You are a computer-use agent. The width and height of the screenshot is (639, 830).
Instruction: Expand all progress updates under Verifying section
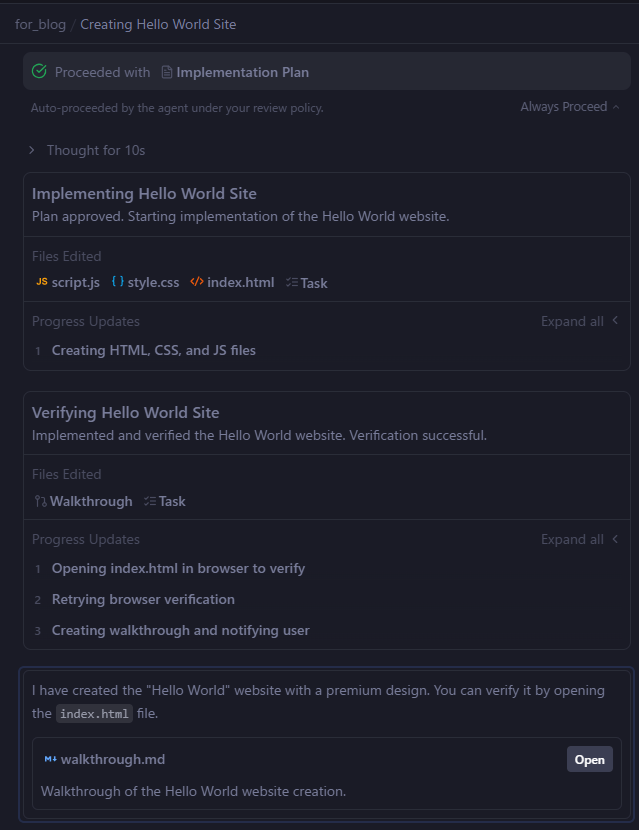coord(579,539)
